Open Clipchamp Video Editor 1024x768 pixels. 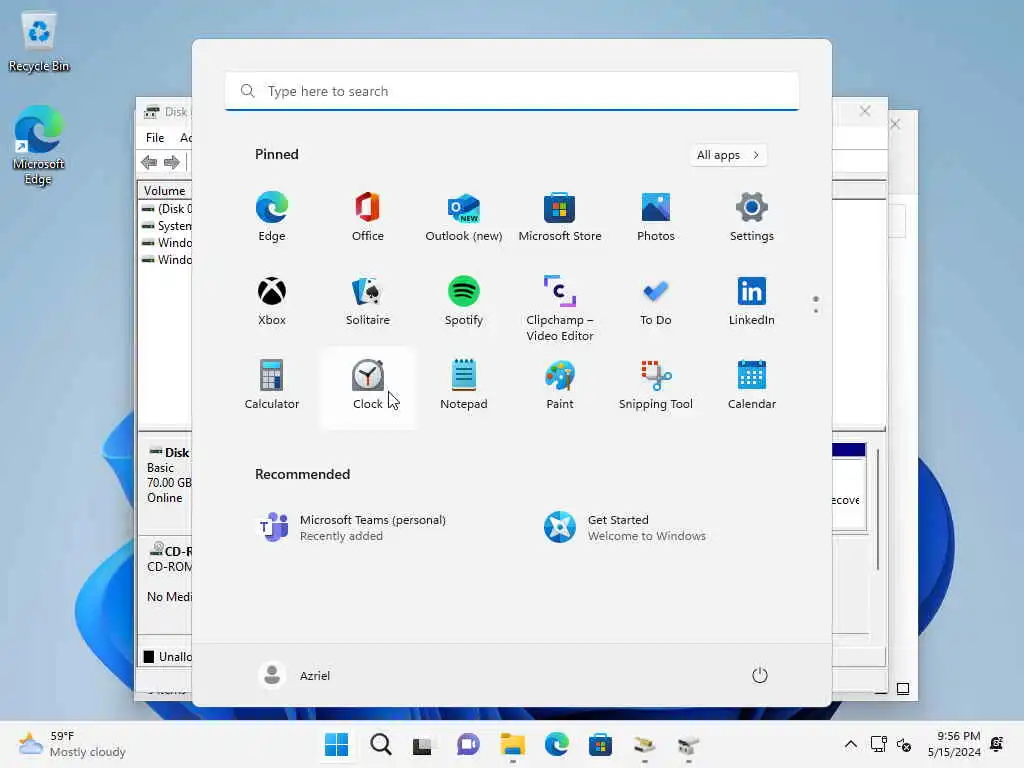click(560, 308)
